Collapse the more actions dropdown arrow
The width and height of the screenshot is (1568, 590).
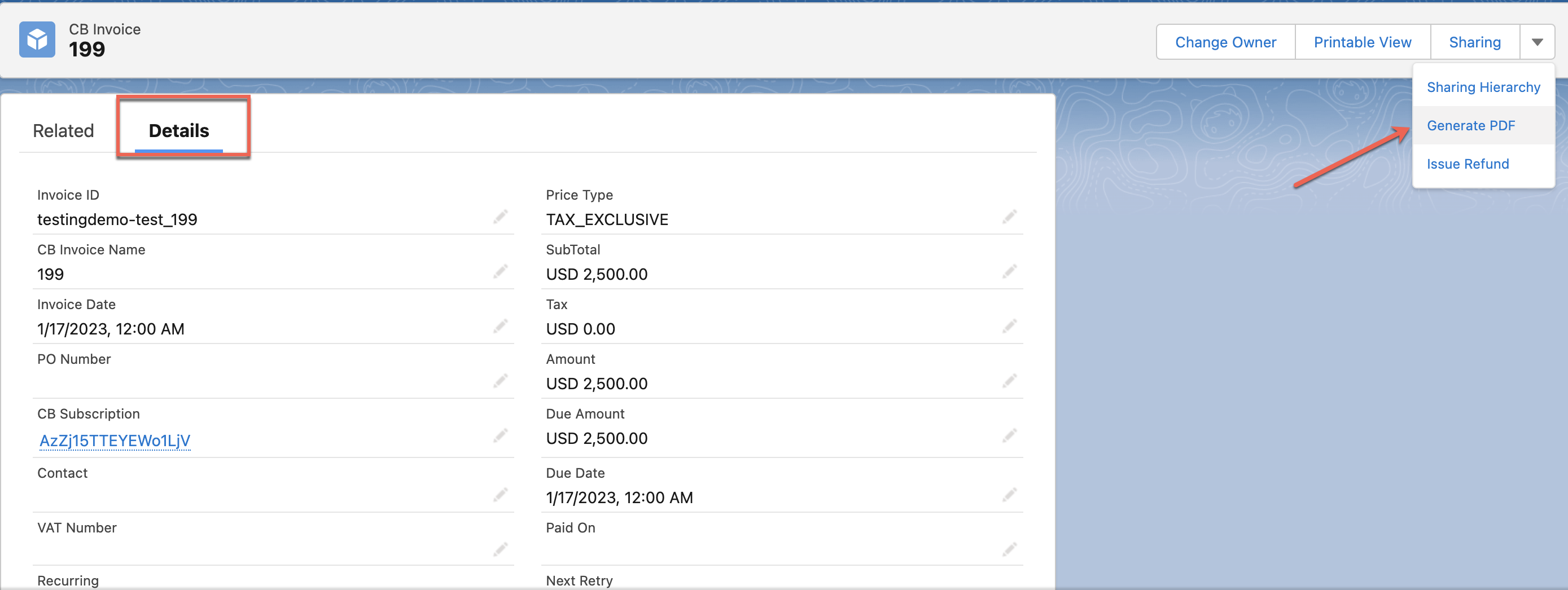click(1537, 42)
